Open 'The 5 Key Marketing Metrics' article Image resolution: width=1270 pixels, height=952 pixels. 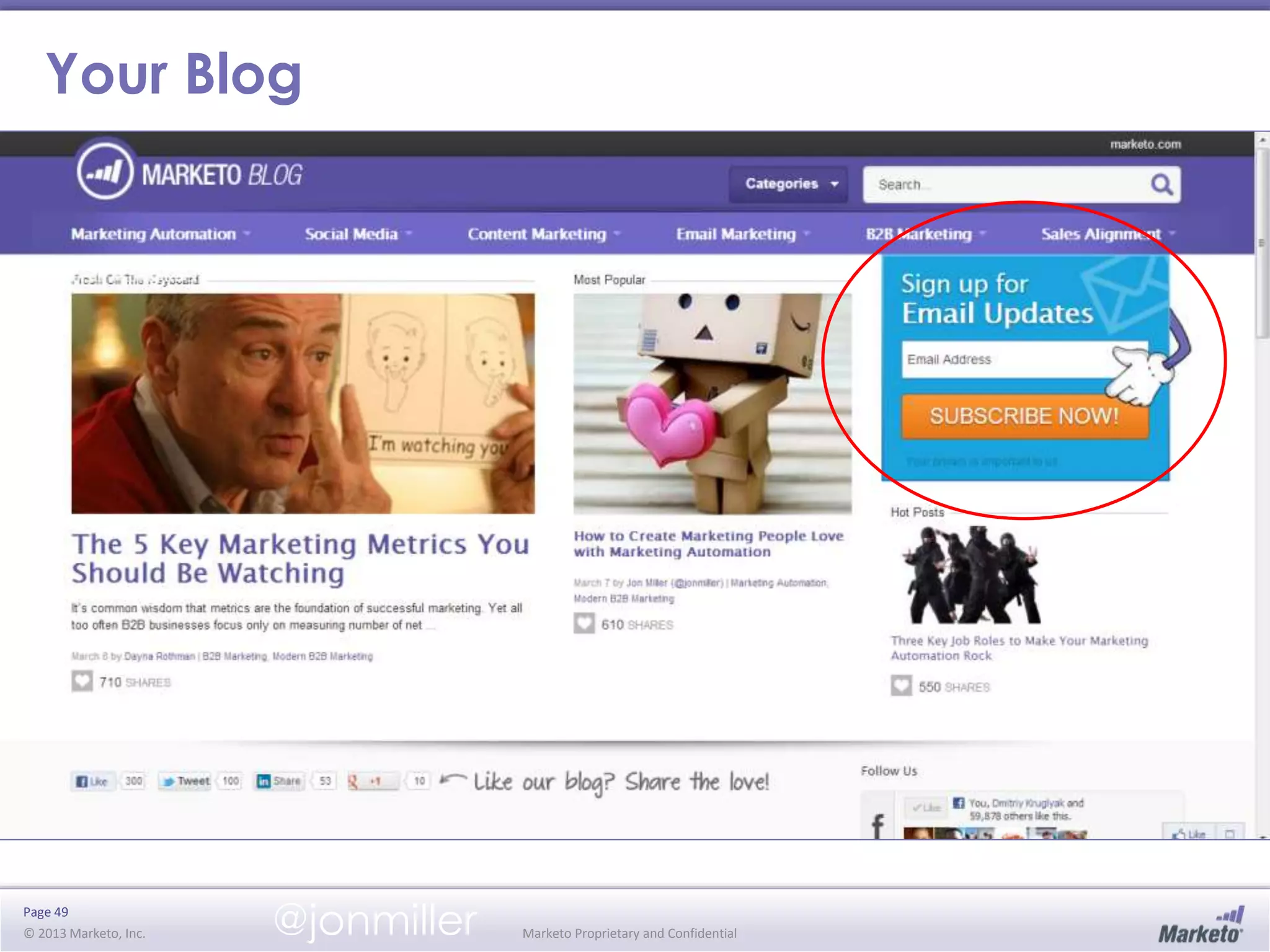pyautogui.click(x=301, y=558)
